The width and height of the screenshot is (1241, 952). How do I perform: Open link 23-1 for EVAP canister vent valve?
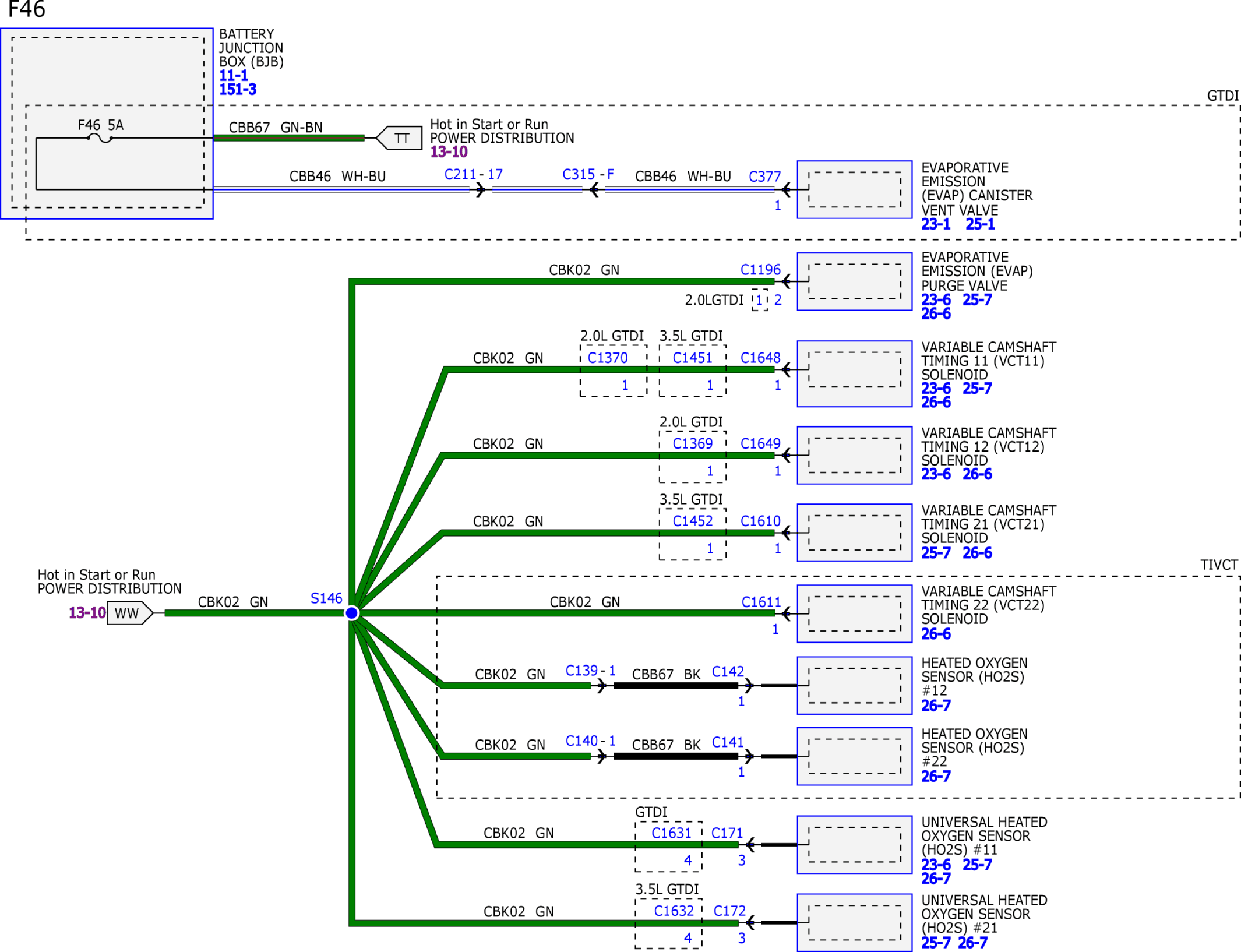[x=936, y=224]
